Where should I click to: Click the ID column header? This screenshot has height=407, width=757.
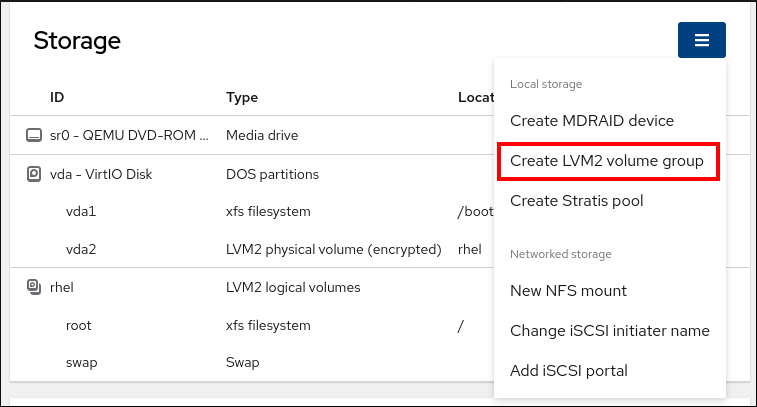tap(58, 97)
